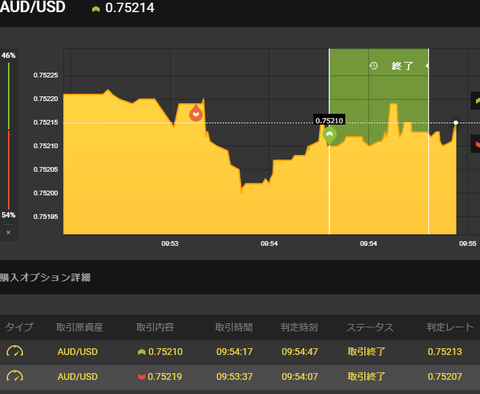Click the green High button at chart edge
480x394 pixels.
475,101
